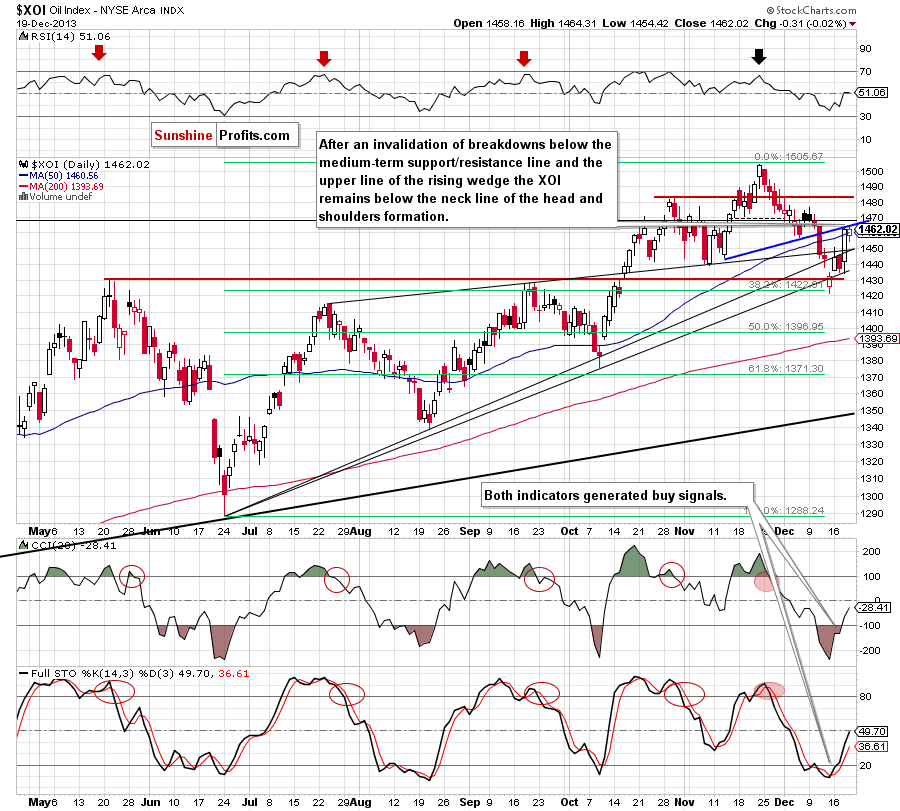Click the 61.8%: 1371.30 Fibonacci label
The height and width of the screenshot is (811, 900).
click(x=786, y=368)
